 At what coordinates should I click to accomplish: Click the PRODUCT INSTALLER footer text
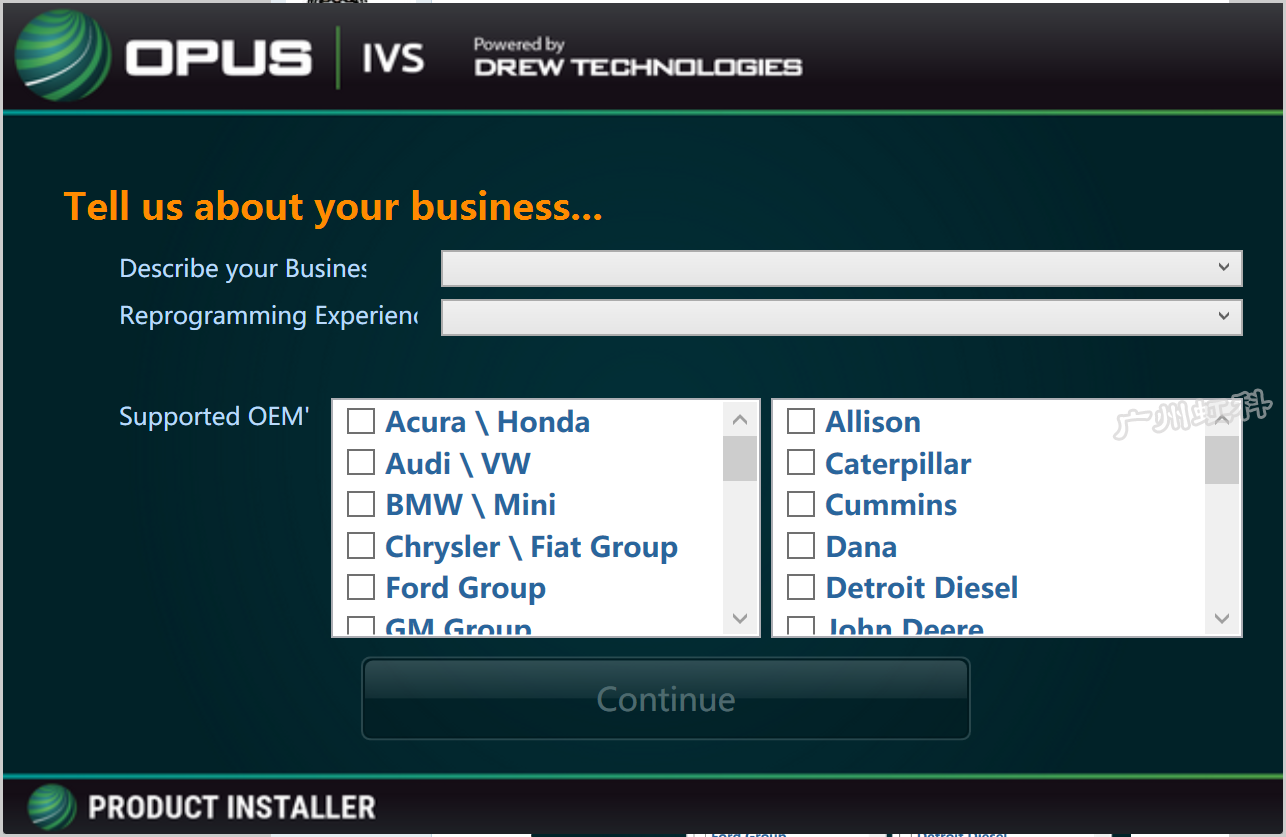232,808
